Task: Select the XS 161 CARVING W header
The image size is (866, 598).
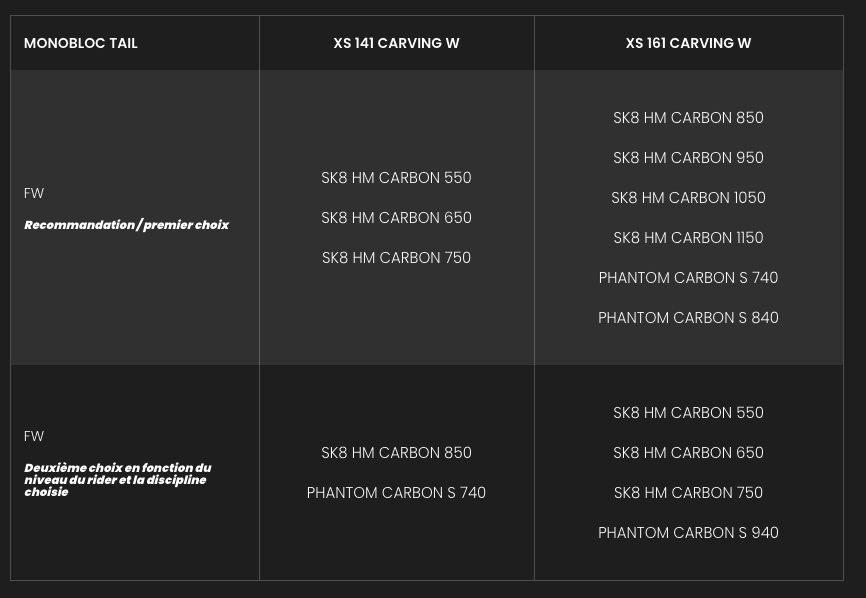Action: coord(688,43)
